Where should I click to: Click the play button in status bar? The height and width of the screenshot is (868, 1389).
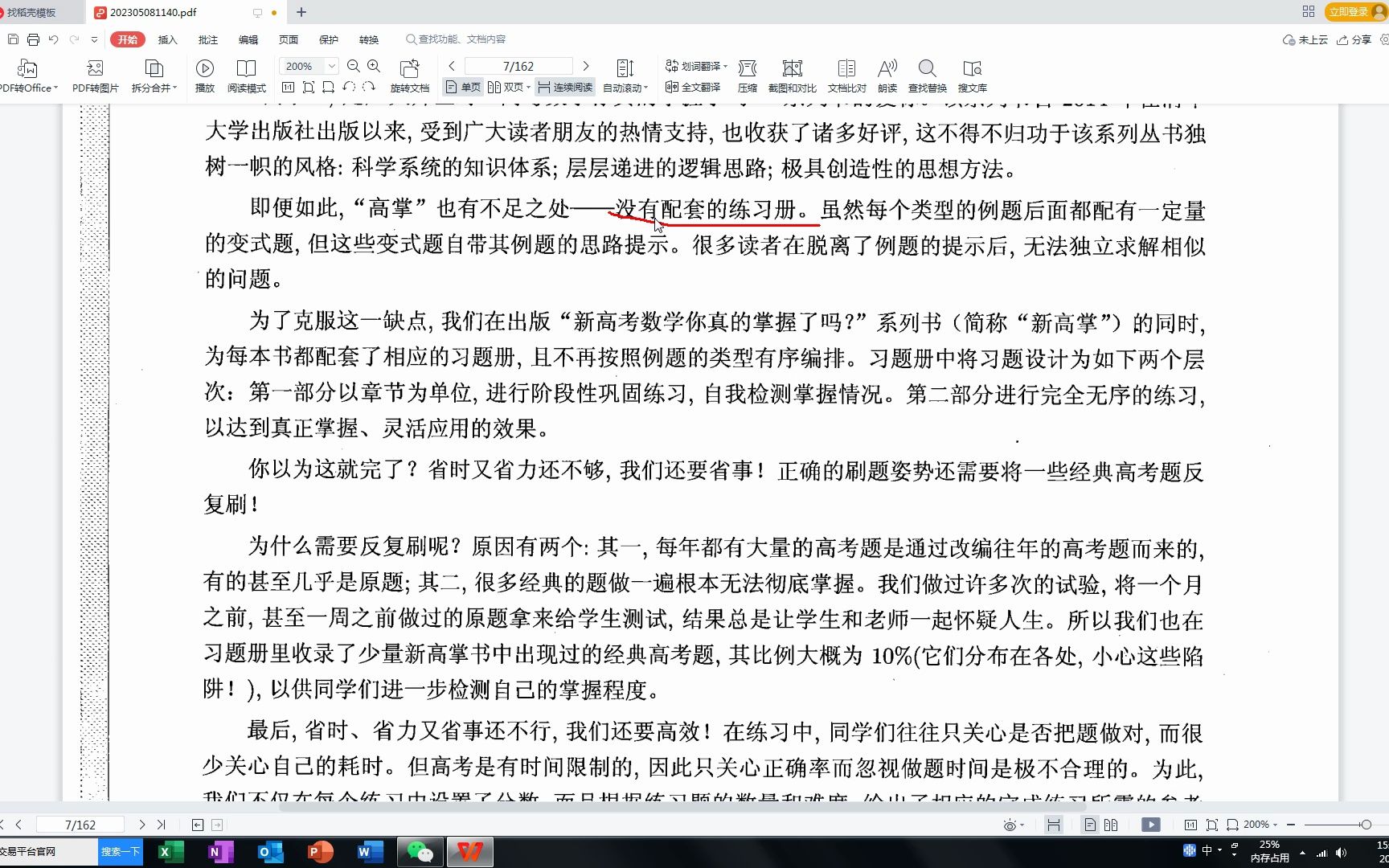tap(1151, 825)
